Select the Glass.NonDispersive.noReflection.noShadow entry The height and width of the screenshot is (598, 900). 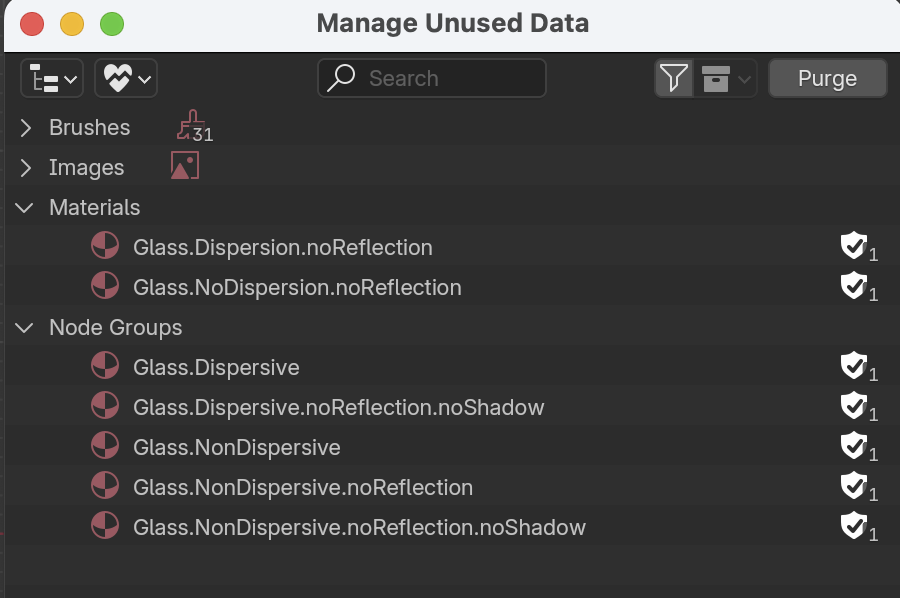[359, 527]
